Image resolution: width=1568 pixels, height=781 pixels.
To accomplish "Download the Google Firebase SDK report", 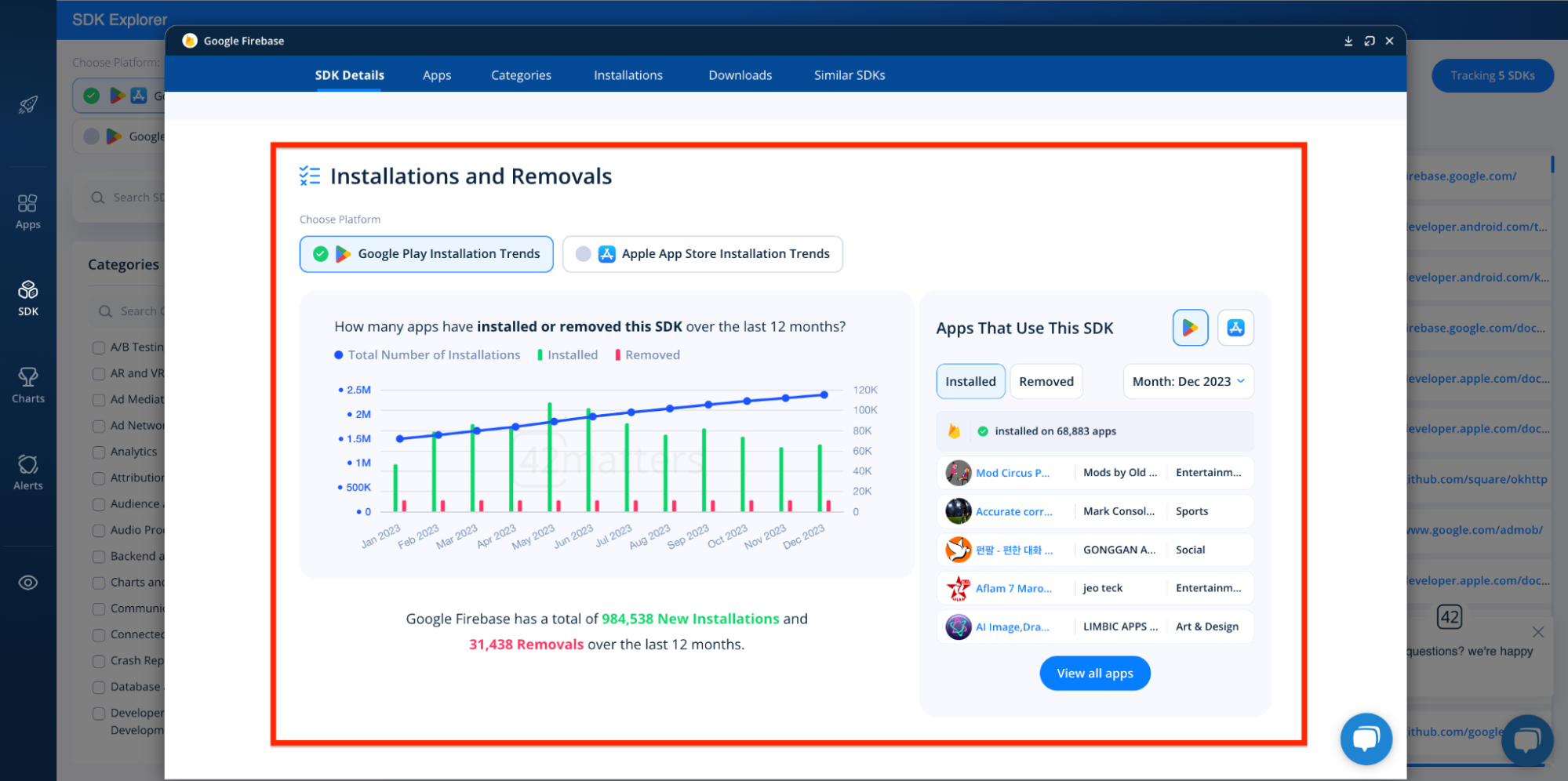I will click(x=1348, y=41).
